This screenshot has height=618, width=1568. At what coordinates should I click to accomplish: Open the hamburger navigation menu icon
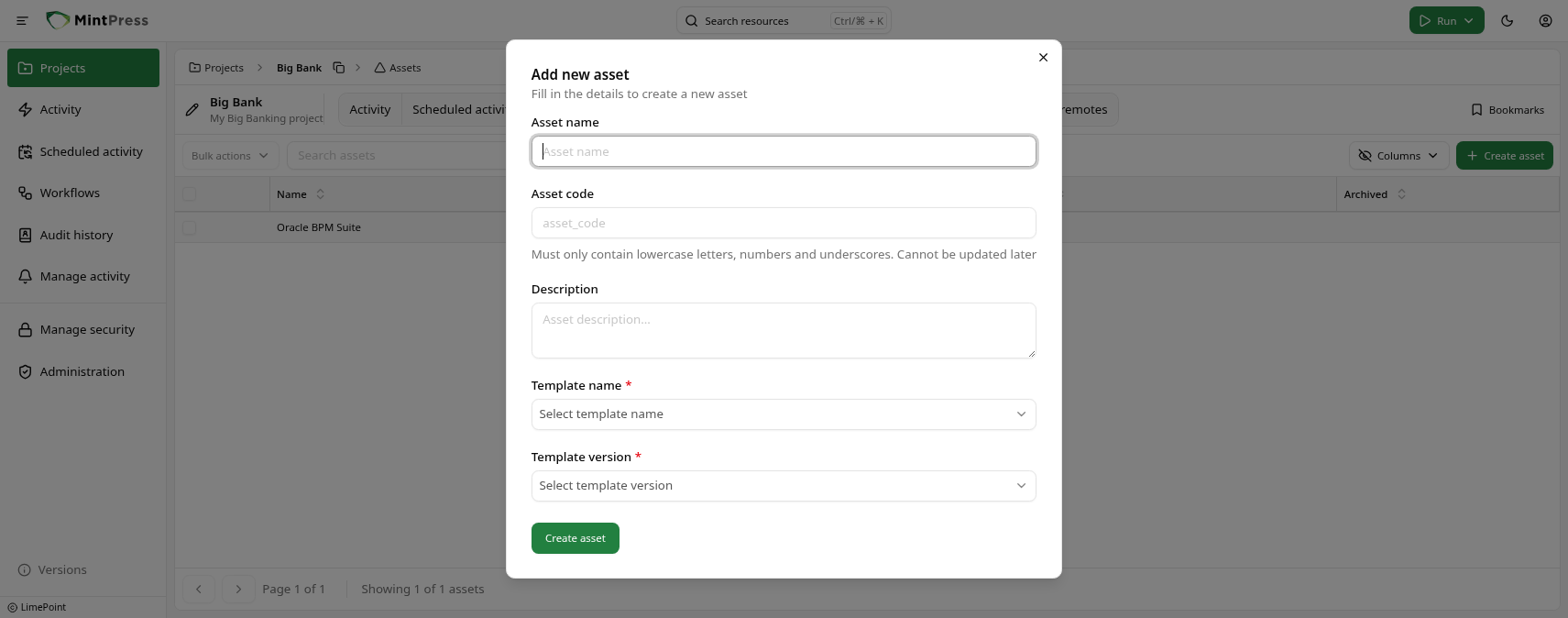pos(21,20)
